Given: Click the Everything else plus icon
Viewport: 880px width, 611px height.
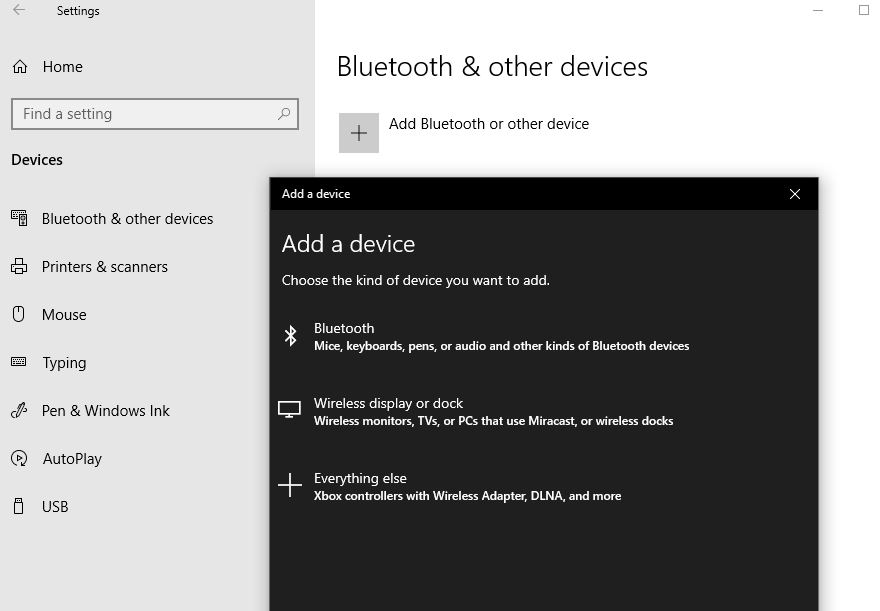Looking at the screenshot, I should (x=290, y=485).
